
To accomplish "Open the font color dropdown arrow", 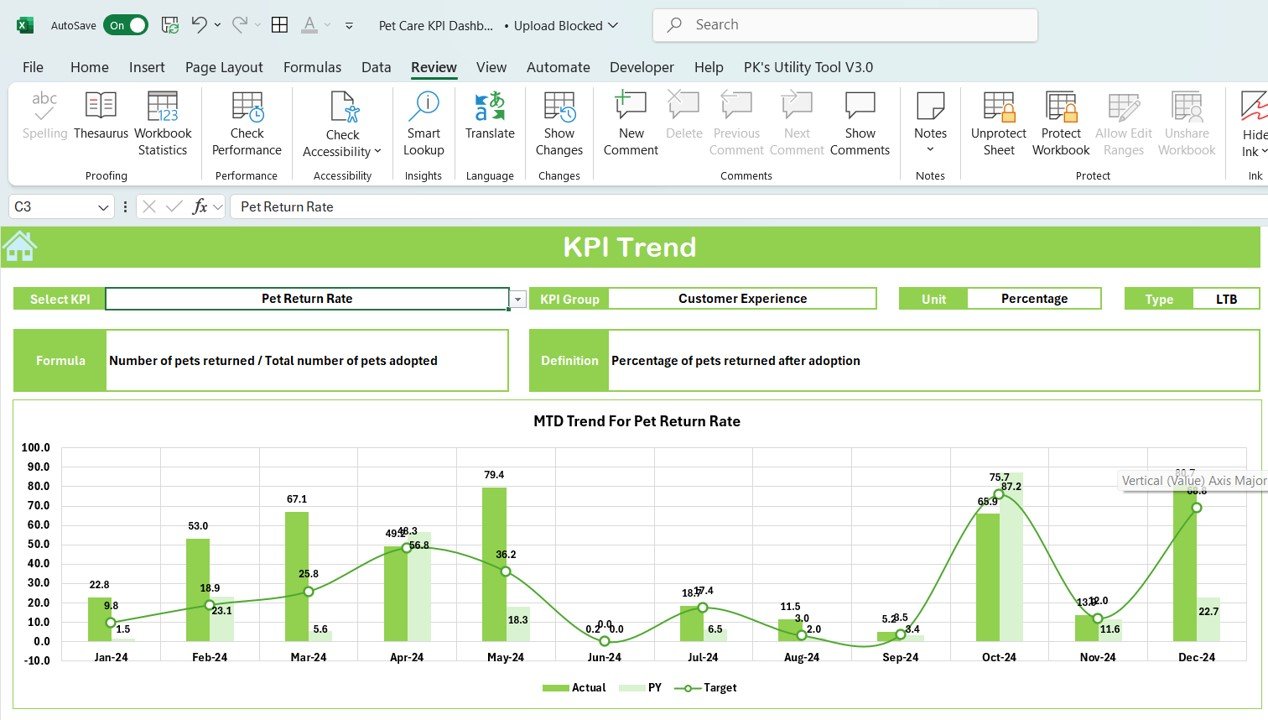I will 328,25.
